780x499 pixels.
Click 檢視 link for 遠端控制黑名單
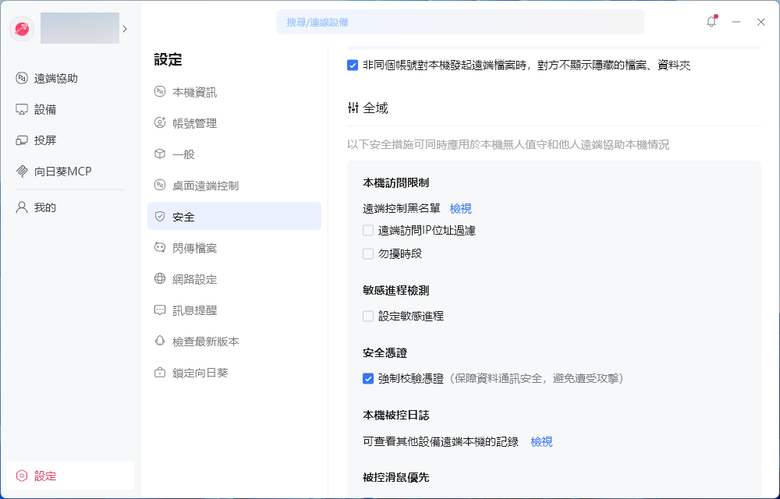click(x=461, y=208)
